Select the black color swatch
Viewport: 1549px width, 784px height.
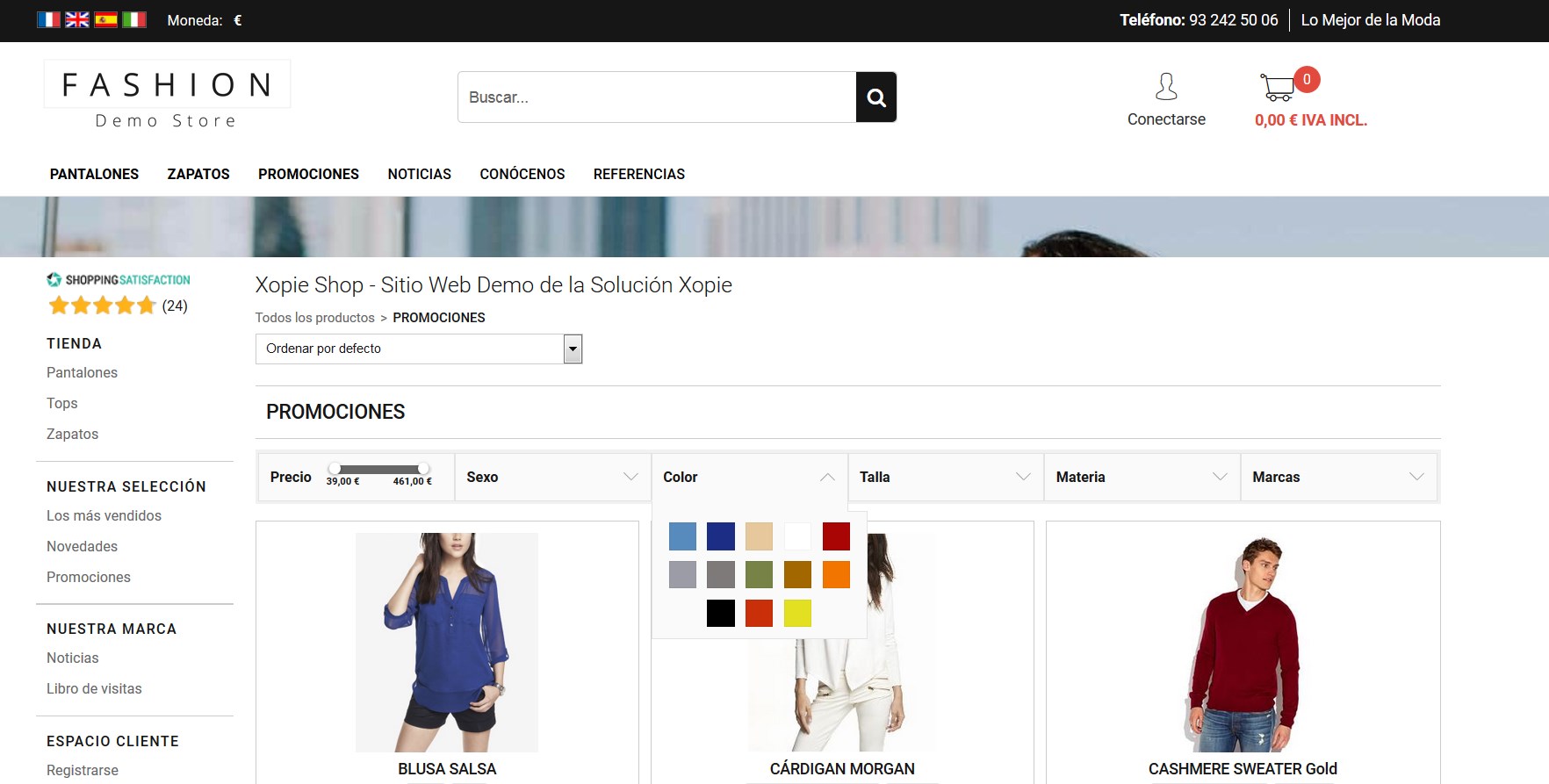pyautogui.click(x=720, y=613)
